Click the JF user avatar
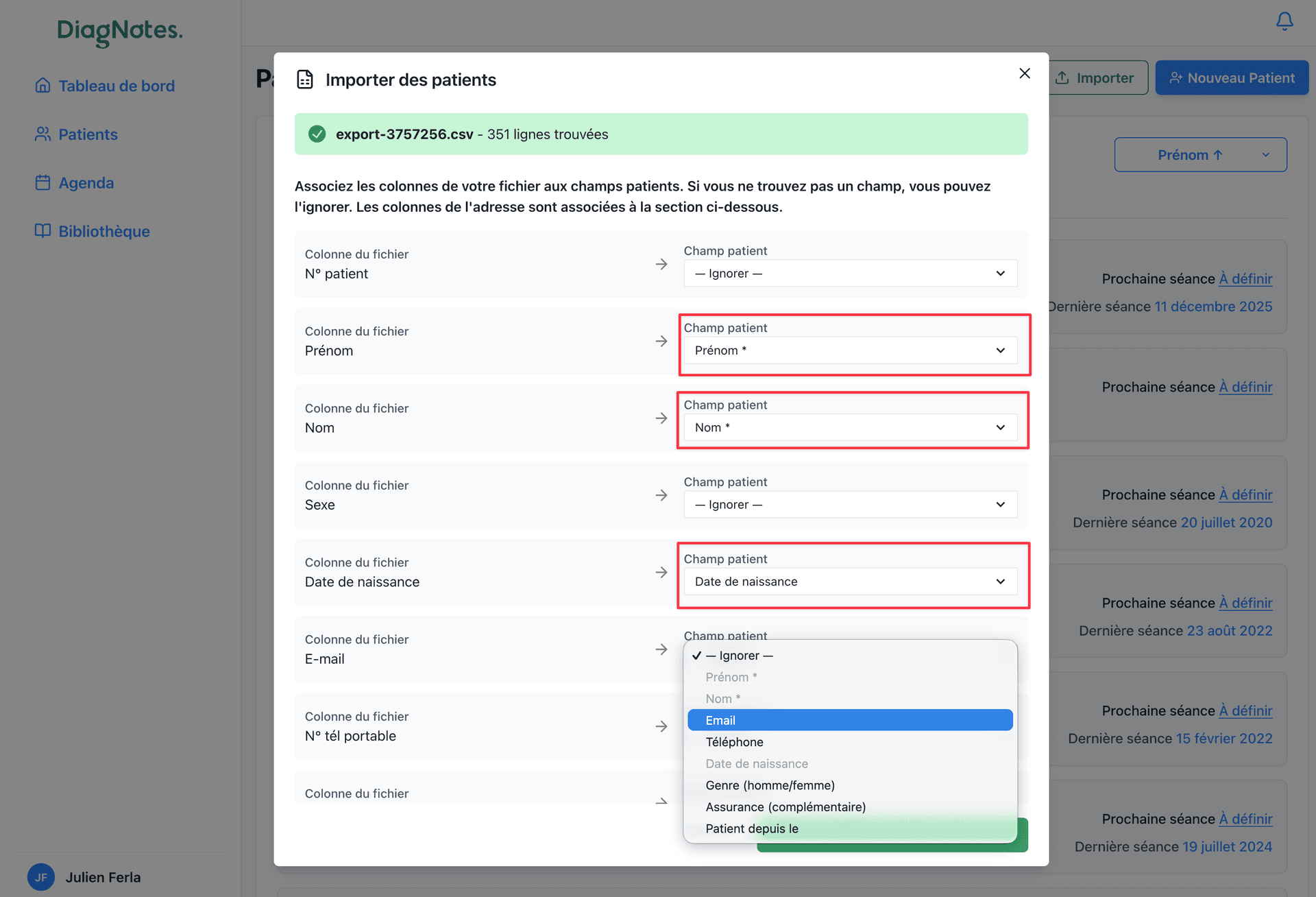Image resolution: width=1316 pixels, height=897 pixels. point(41,877)
